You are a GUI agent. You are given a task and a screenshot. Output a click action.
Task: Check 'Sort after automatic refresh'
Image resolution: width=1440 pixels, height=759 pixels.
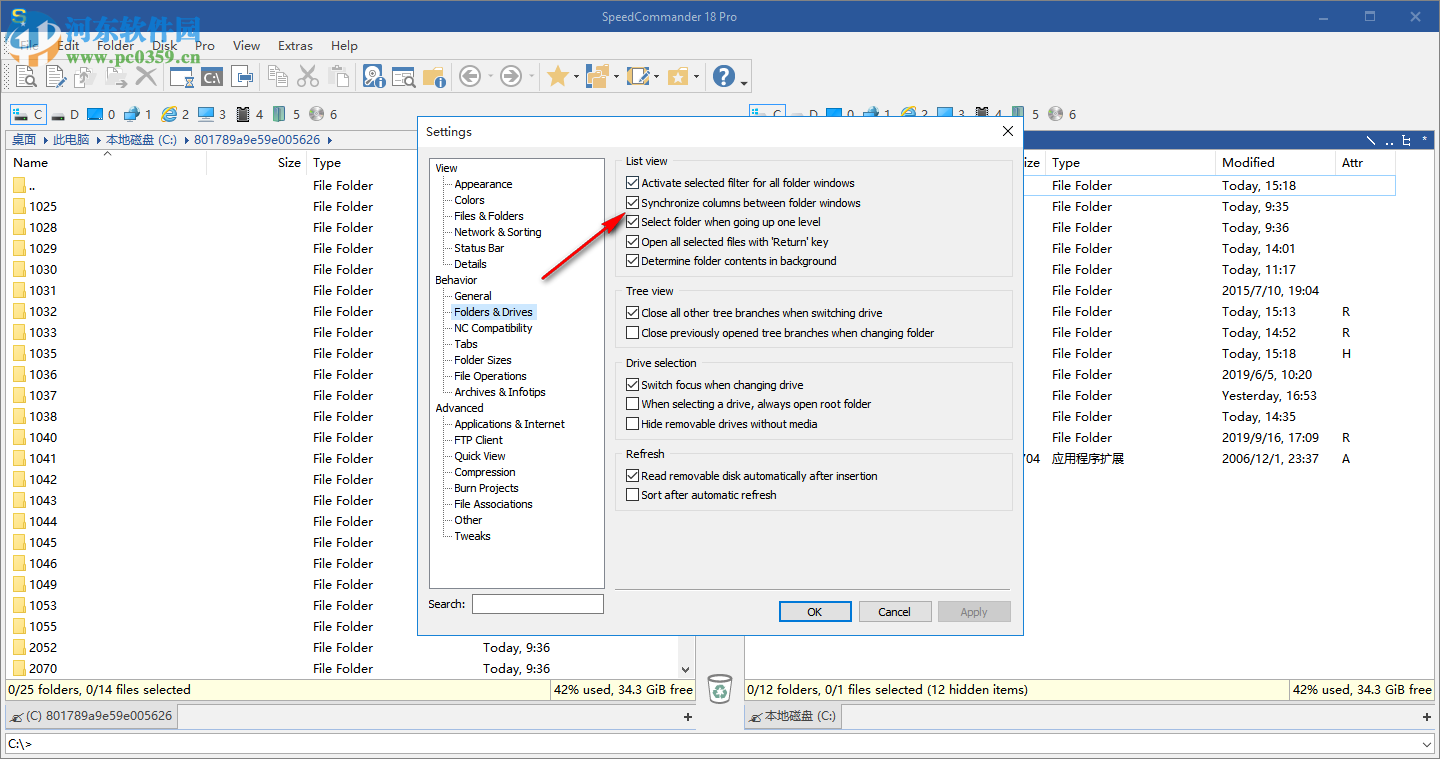632,494
